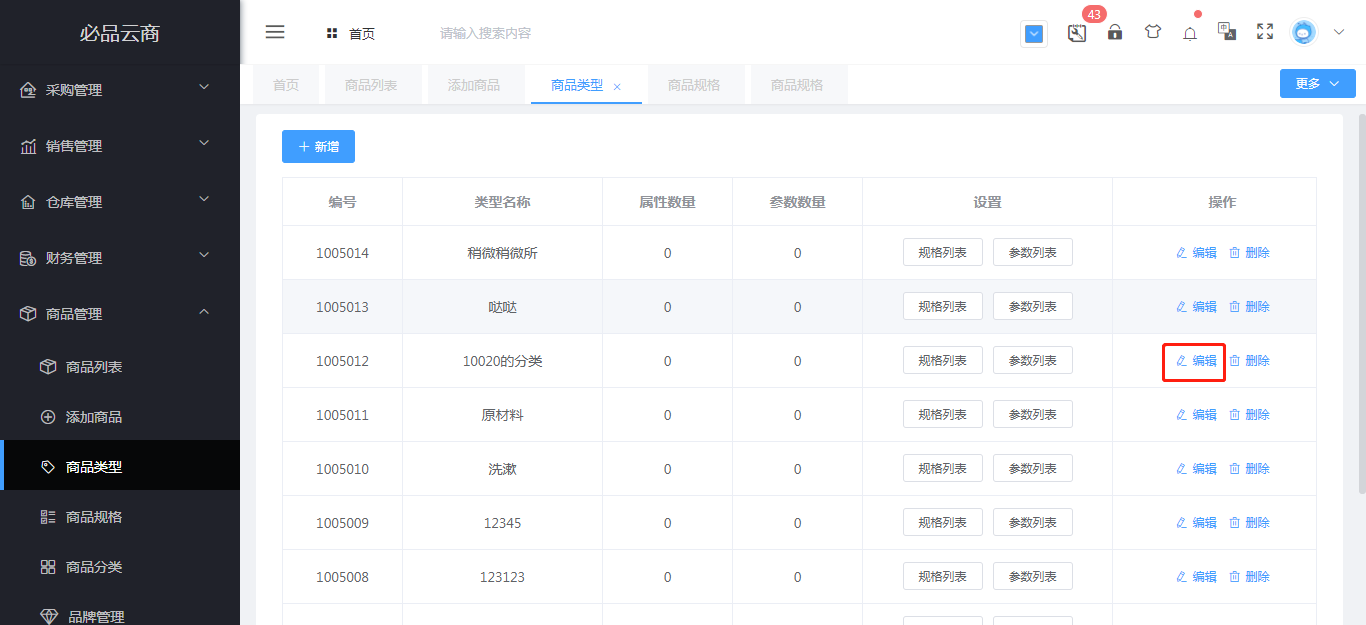Open the 更多 dropdown button
The height and width of the screenshot is (625, 1366).
coord(1317,84)
